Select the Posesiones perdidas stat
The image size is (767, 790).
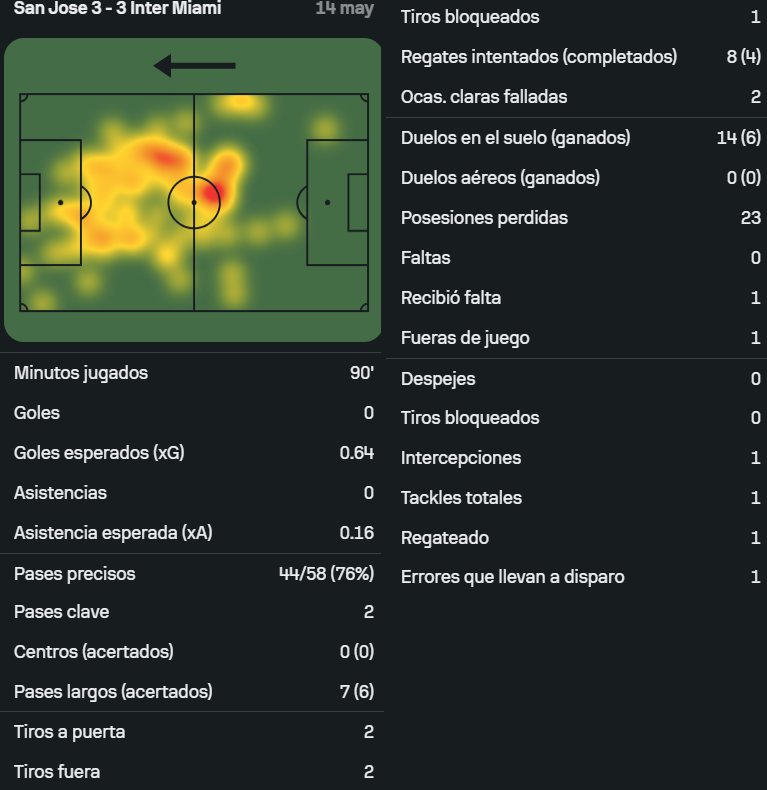click(581, 218)
